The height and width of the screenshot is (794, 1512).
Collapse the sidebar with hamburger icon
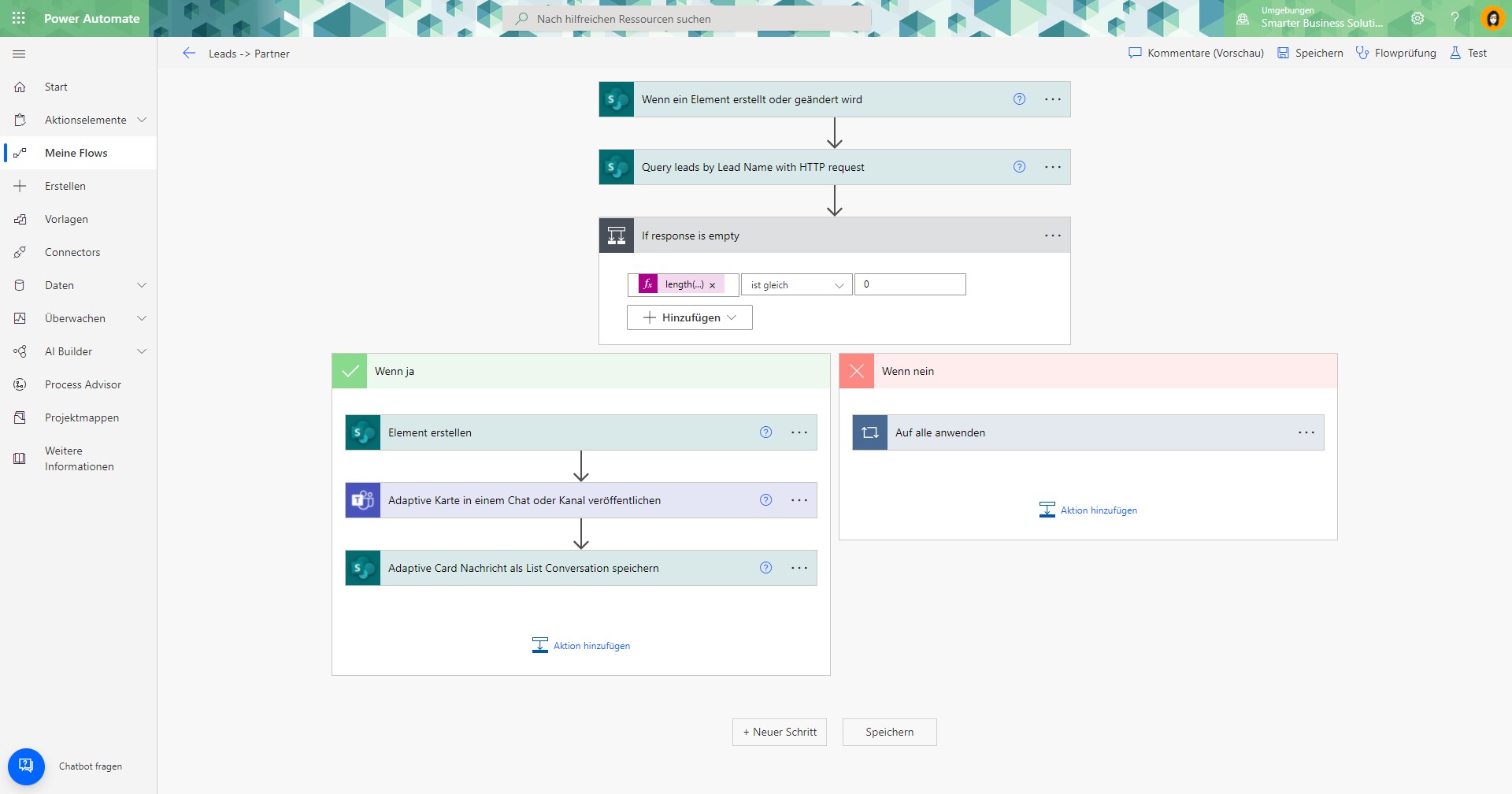click(19, 54)
